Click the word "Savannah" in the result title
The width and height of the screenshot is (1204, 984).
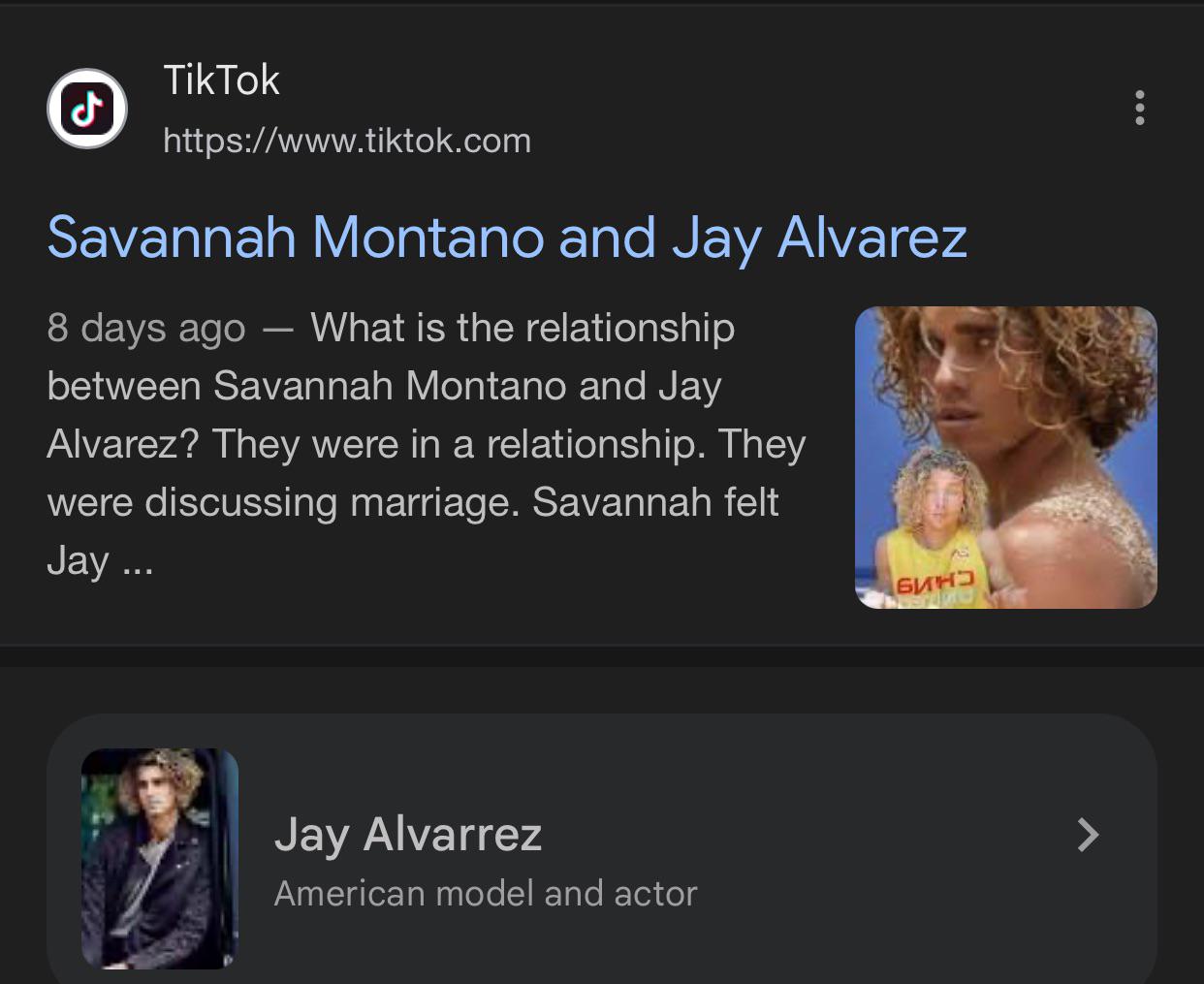click(x=172, y=238)
